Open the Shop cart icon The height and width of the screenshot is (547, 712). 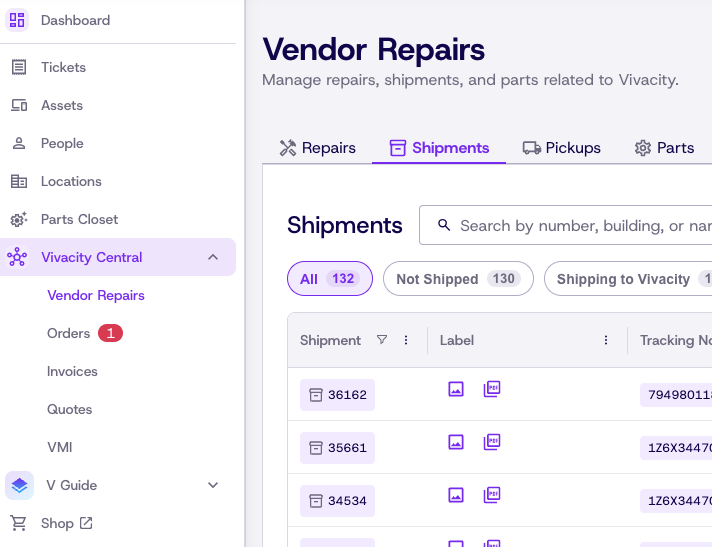click(x=19, y=523)
